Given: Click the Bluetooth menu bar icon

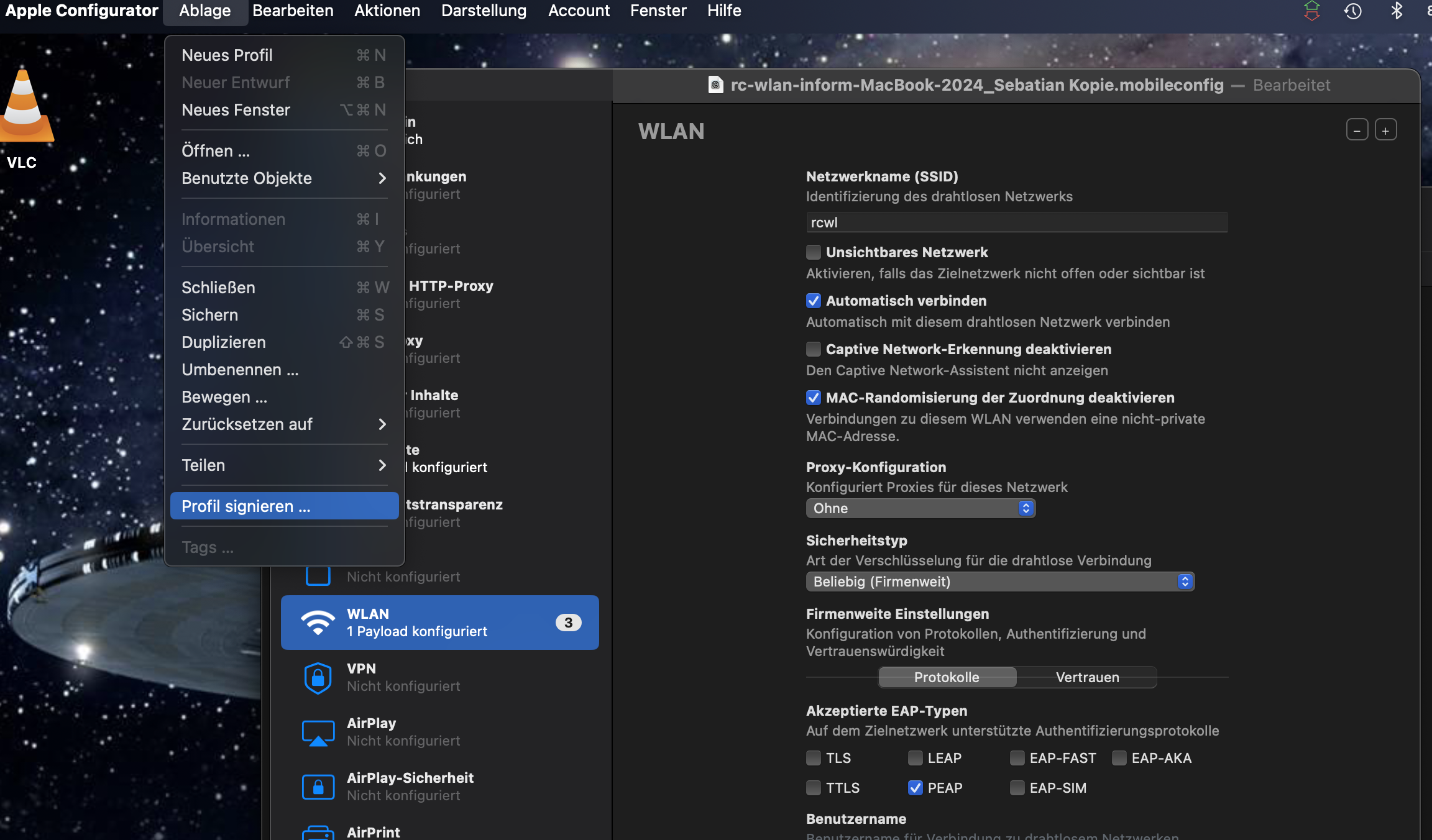Looking at the screenshot, I should [1397, 11].
